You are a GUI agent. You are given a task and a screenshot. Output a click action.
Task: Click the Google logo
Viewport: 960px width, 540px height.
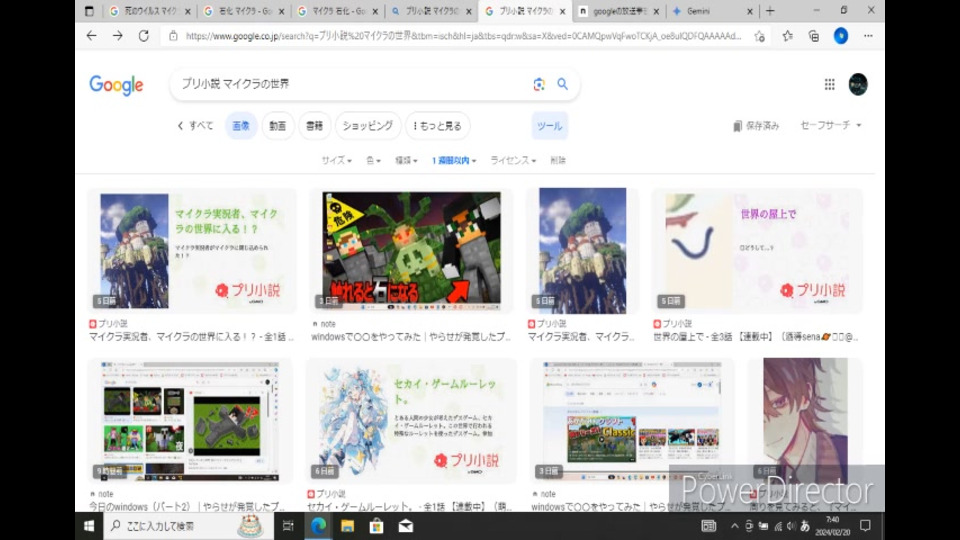click(116, 85)
